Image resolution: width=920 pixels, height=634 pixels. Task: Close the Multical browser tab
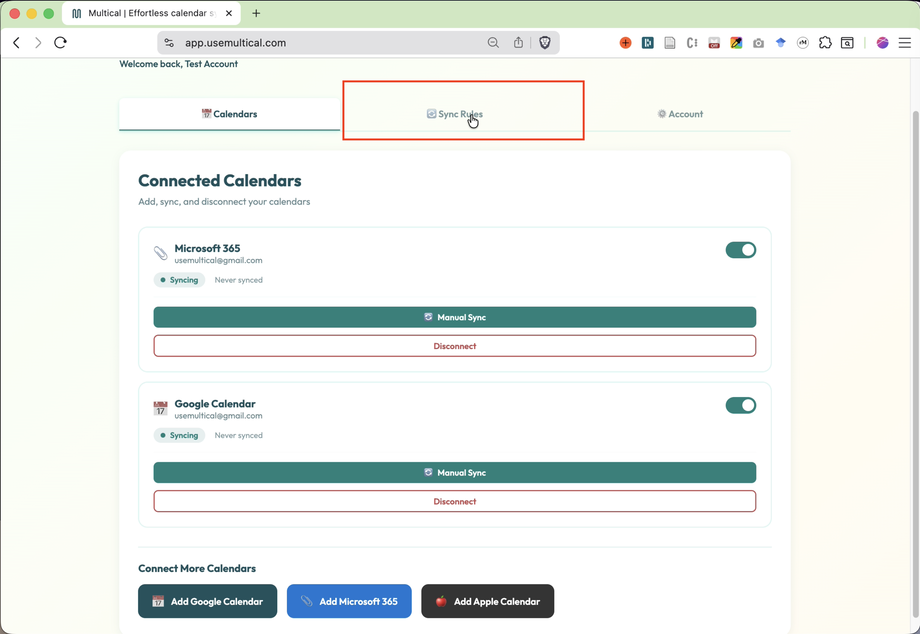229,13
